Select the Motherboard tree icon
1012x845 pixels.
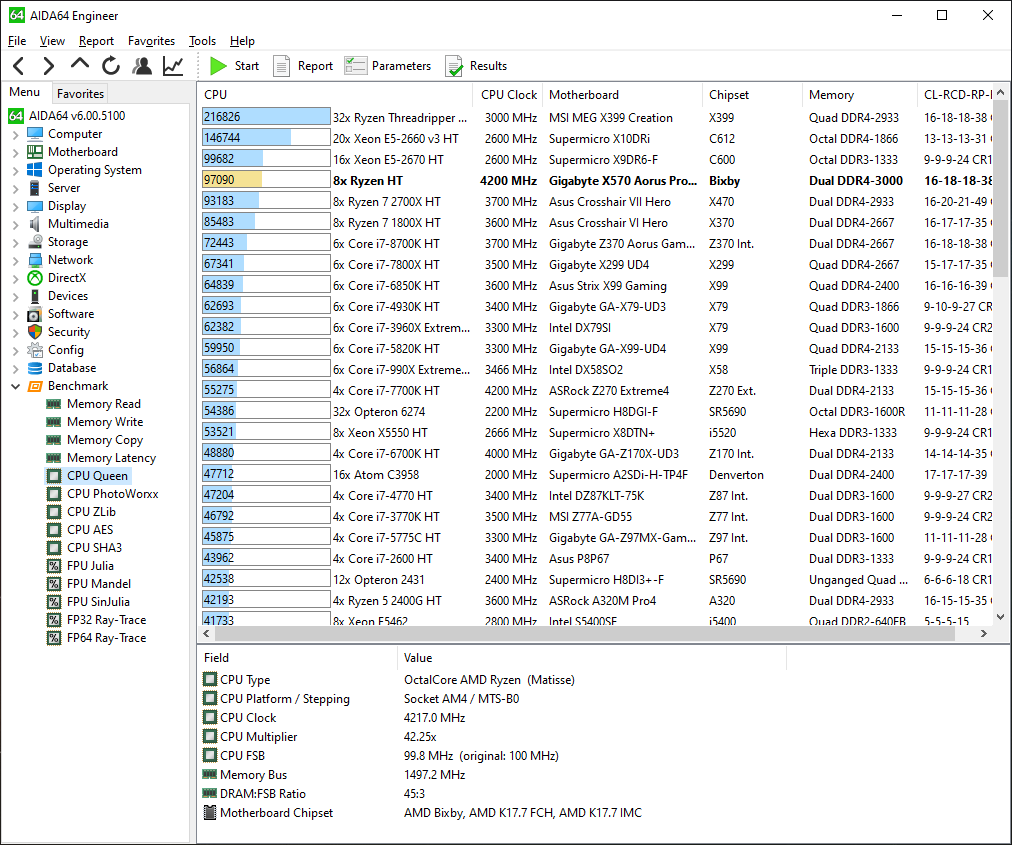tap(35, 152)
